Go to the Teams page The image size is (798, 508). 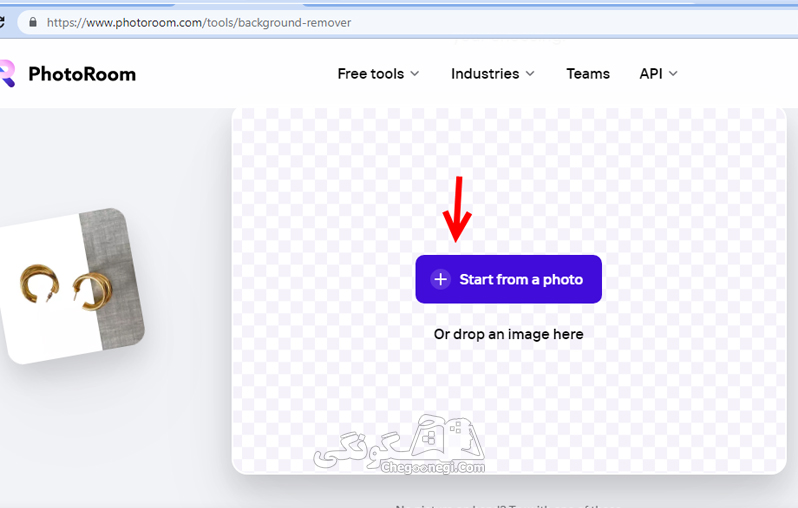coord(588,74)
